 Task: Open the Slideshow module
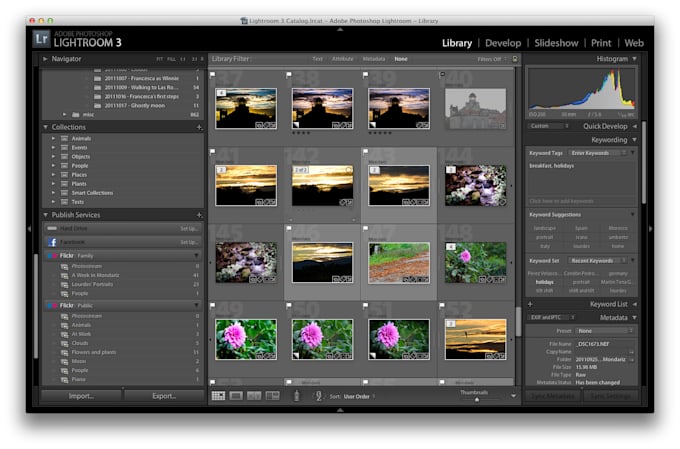coord(558,43)
